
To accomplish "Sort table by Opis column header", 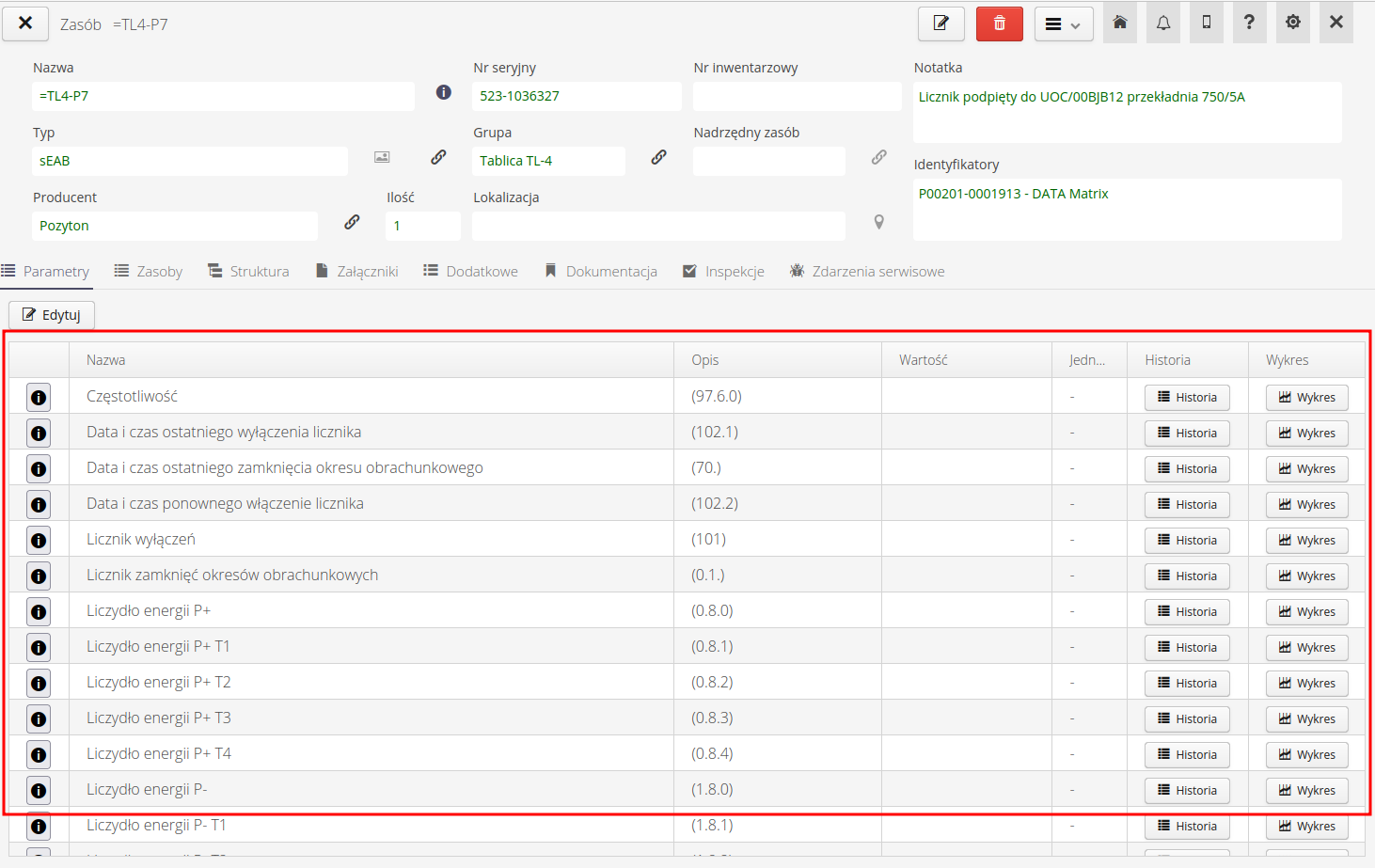I will [705, 360].
